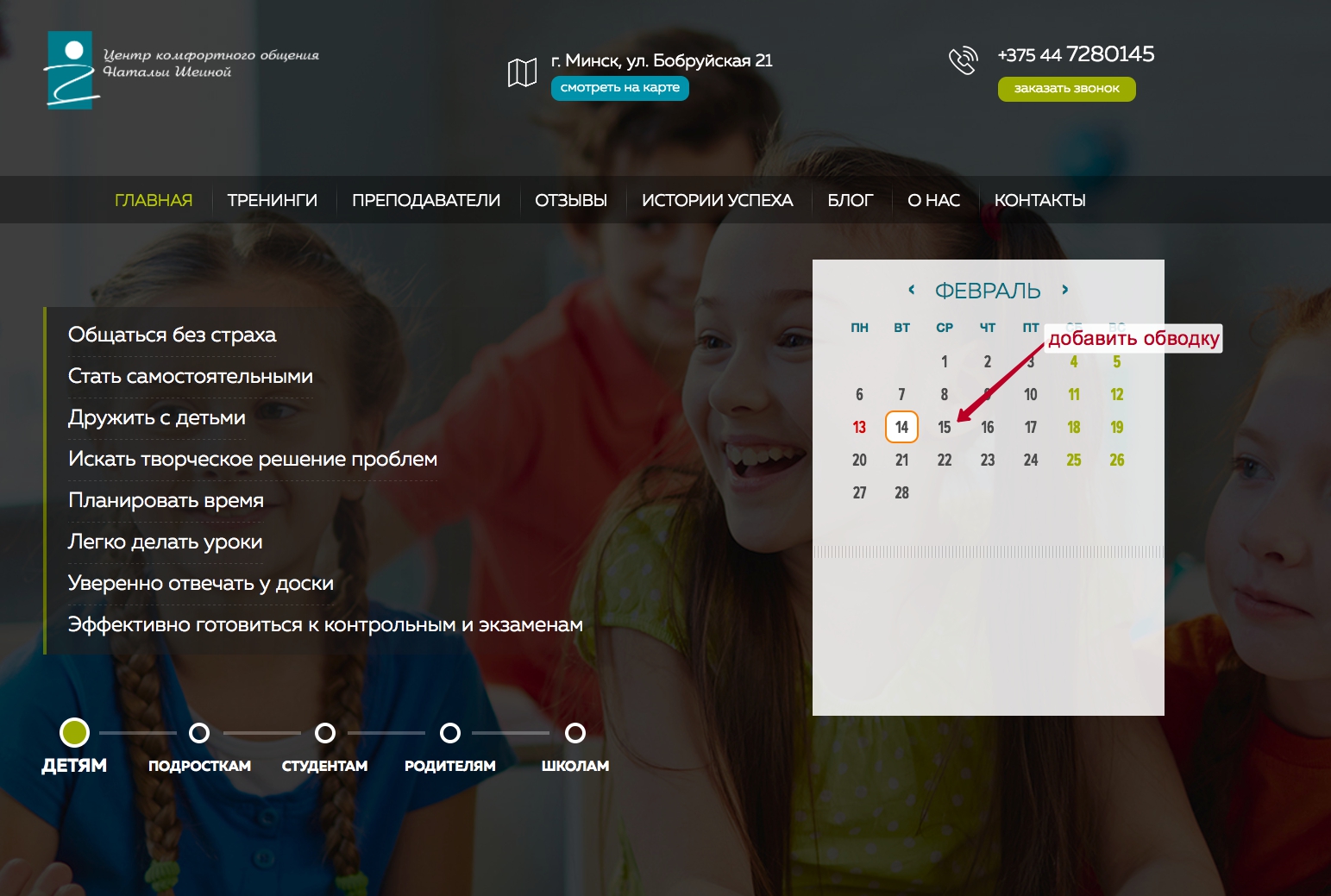Open 'Общаться без страха' list item
Image resolution: width=1331 pixels, height=896 pixels.
(172, 335)
